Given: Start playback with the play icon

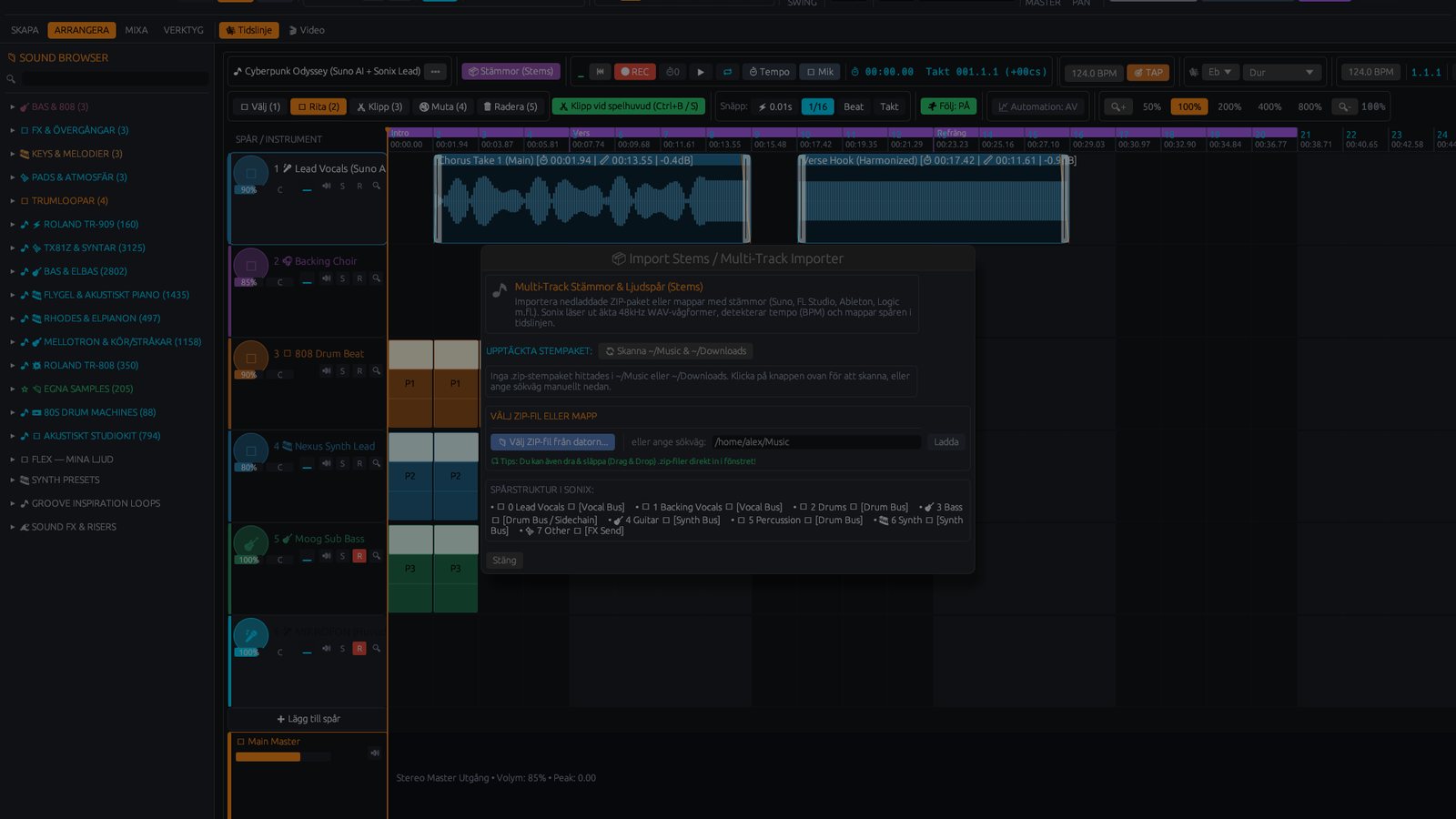Looking at the screenshot, I should tap(700, 72).
